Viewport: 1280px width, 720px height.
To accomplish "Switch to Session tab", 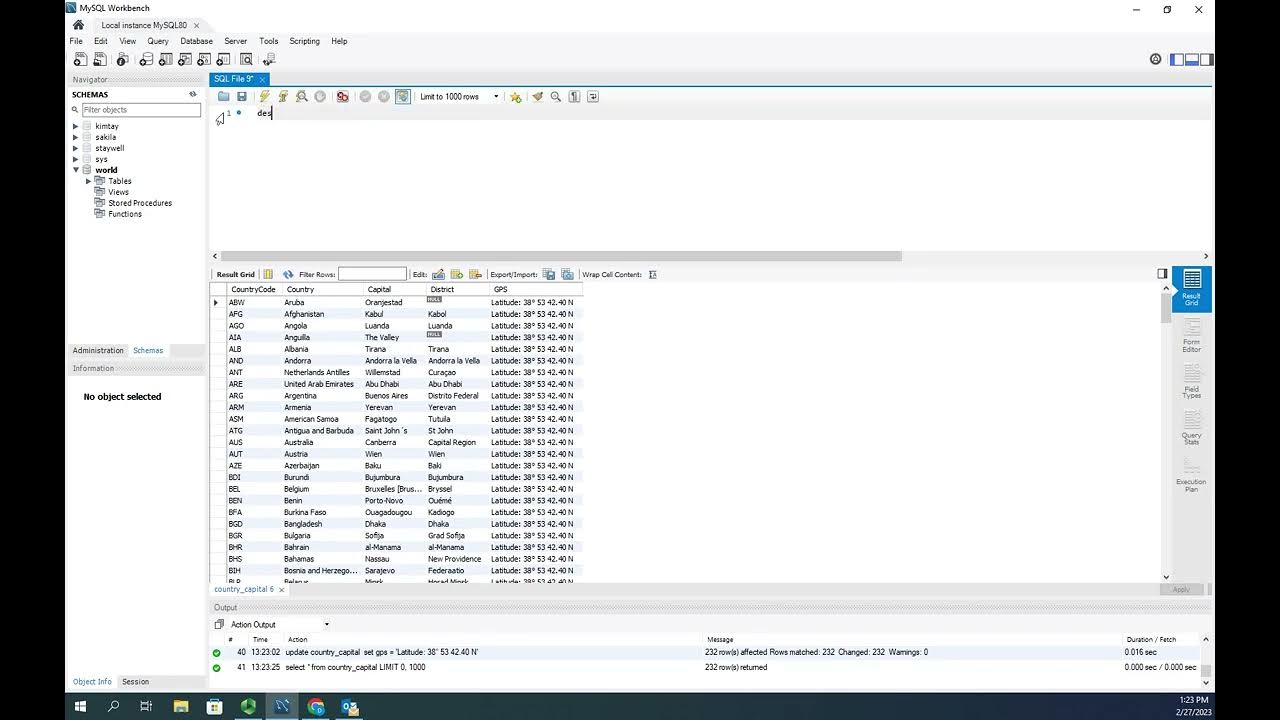I will click(x=135, y=682).
